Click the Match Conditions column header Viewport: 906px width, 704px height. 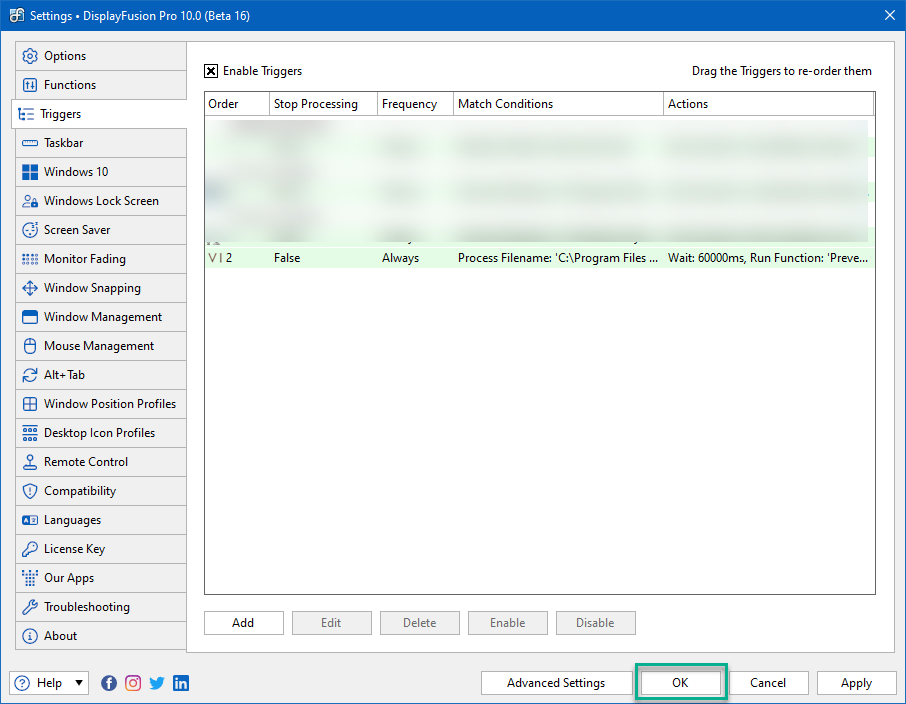558,104
